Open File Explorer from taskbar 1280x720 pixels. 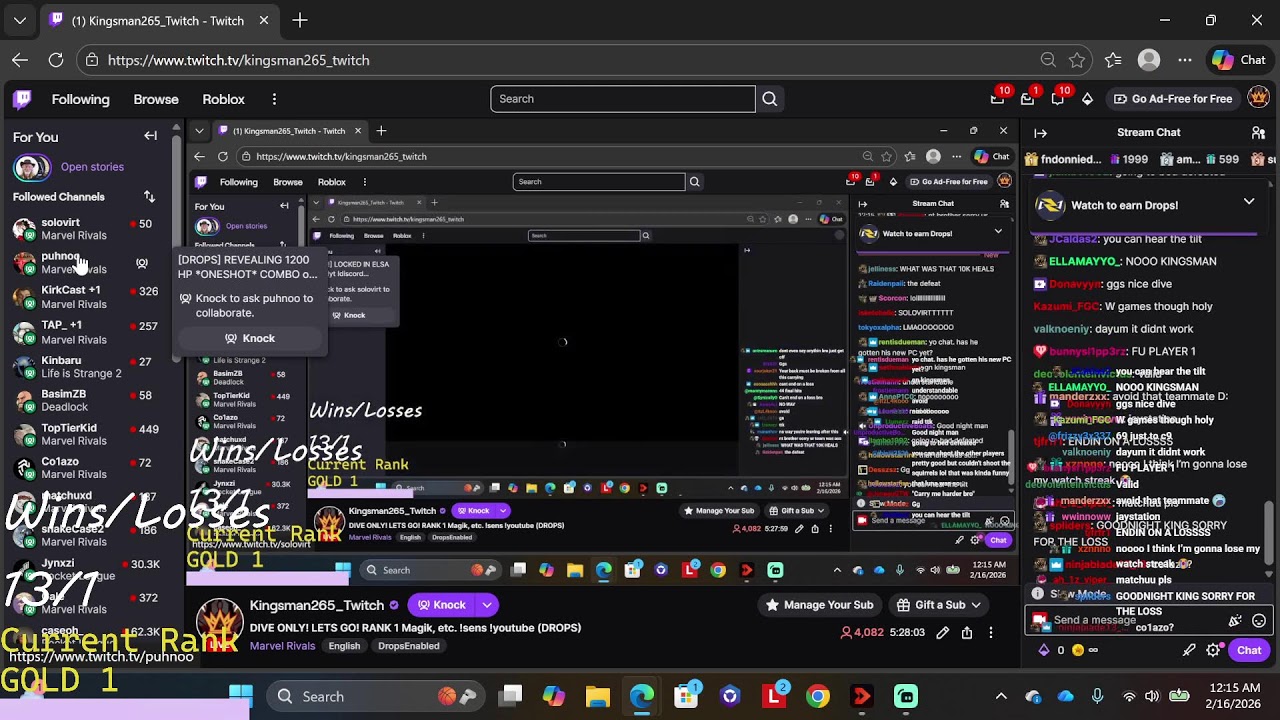point(598,696)
